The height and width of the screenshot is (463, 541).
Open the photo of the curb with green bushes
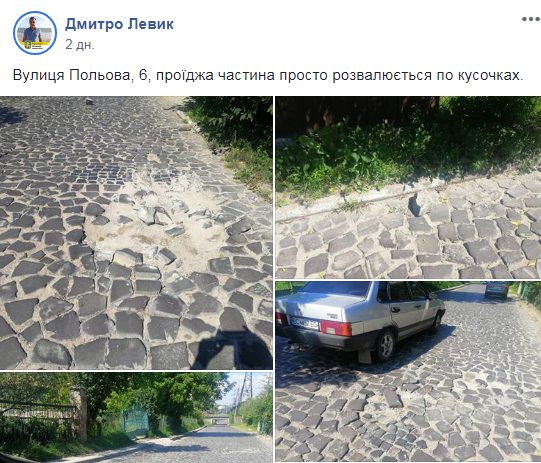[408, 187]
